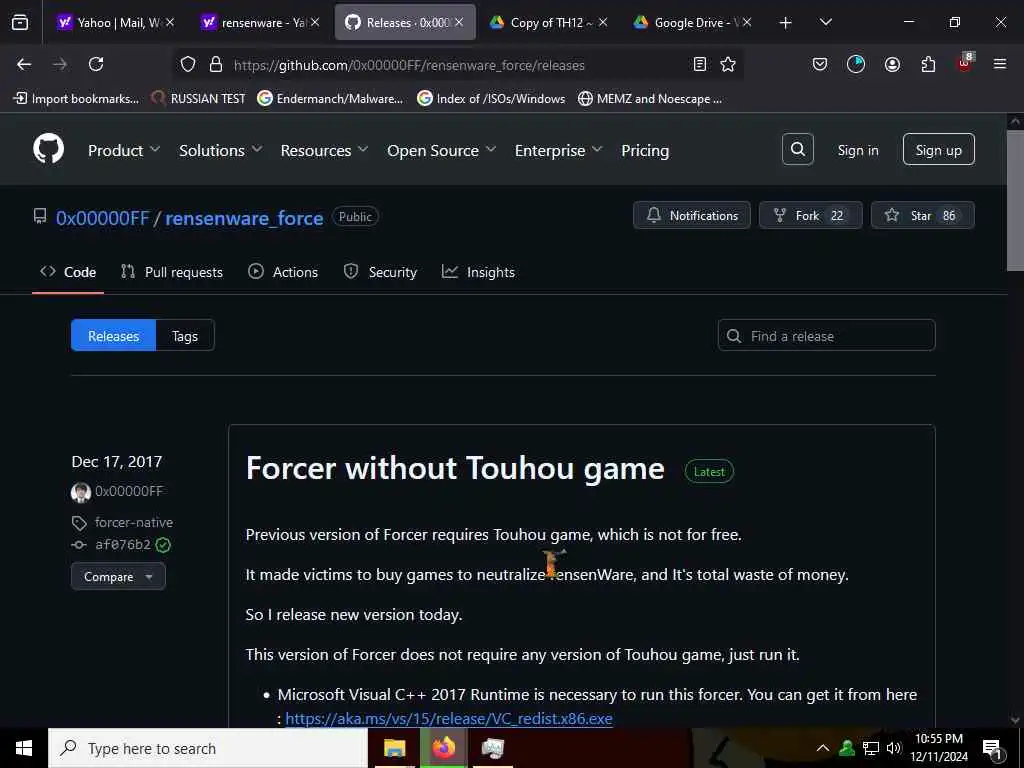Open File Explorer from taskbar

[x=394, y=748]
